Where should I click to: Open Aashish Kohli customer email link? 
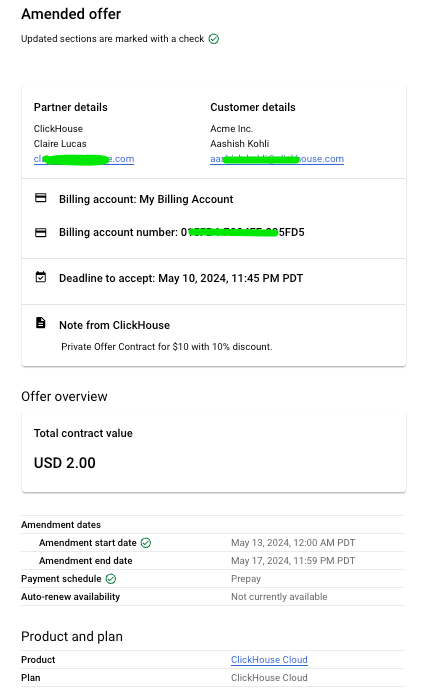pos(277,159)
